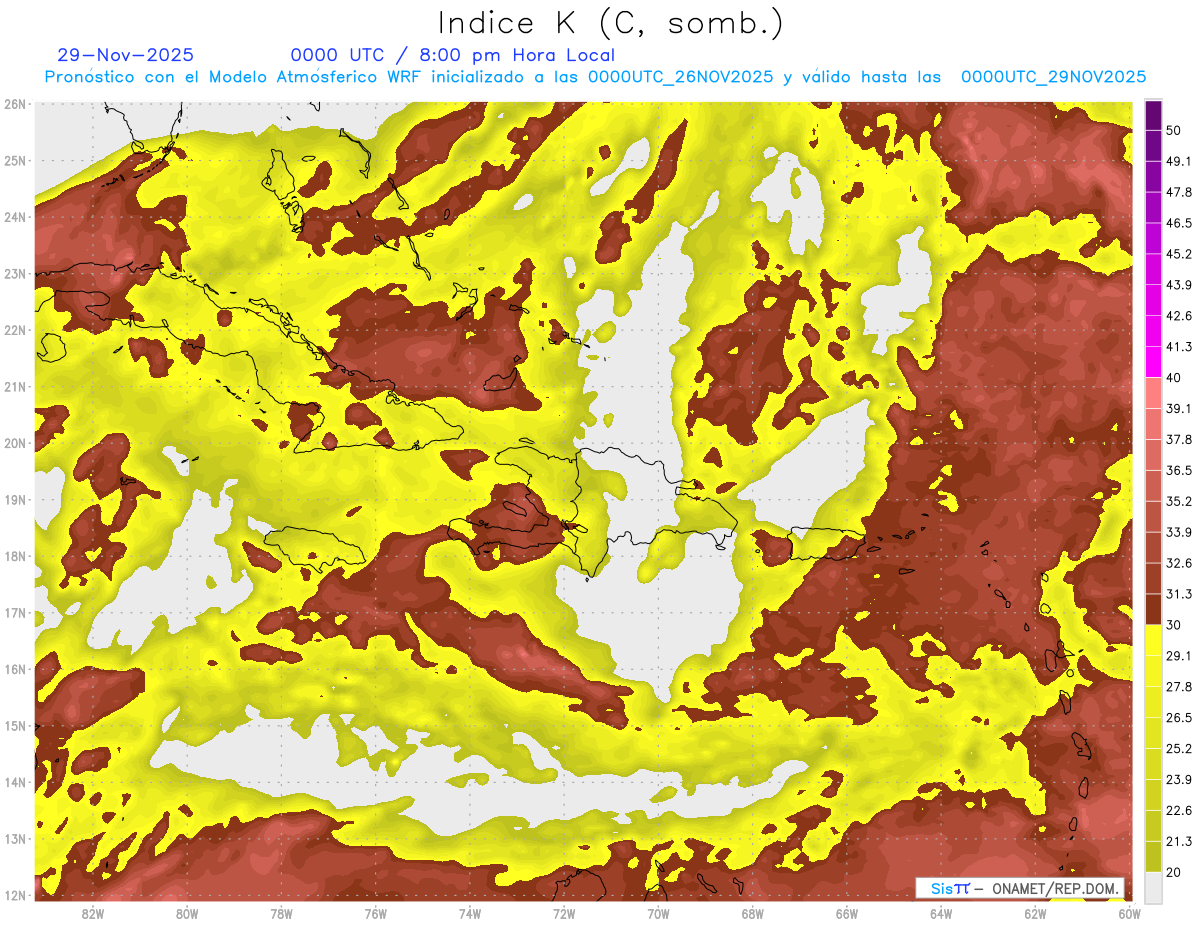
Task: Click the latitude label "22N"
Action: tap(15, 330)
